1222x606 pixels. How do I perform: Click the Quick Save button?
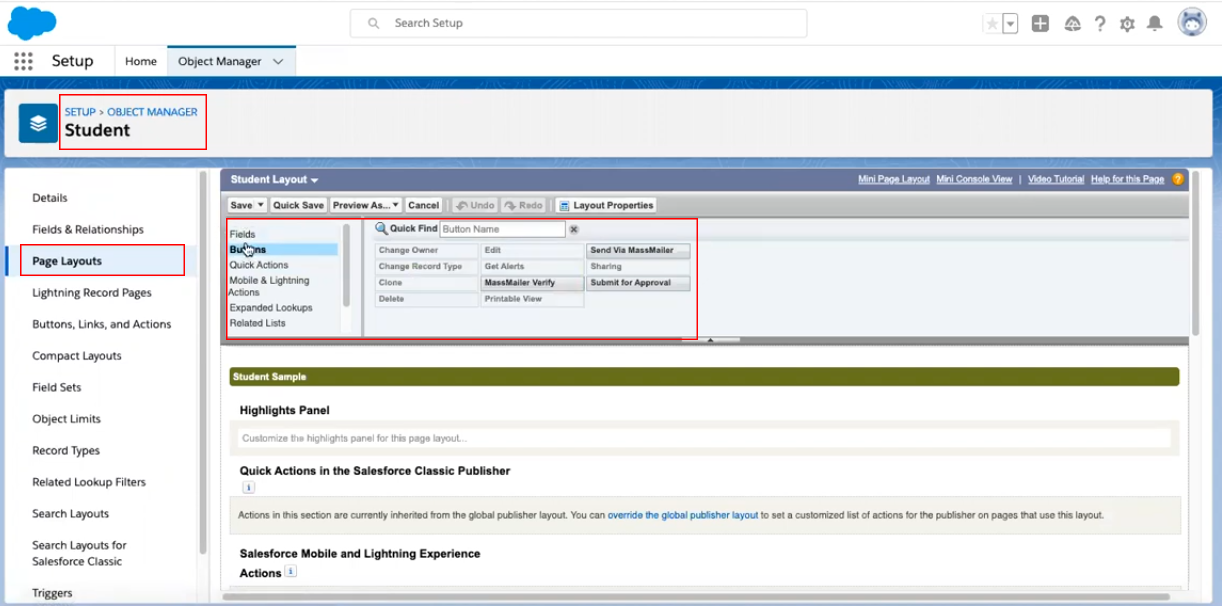coord(299,205)
